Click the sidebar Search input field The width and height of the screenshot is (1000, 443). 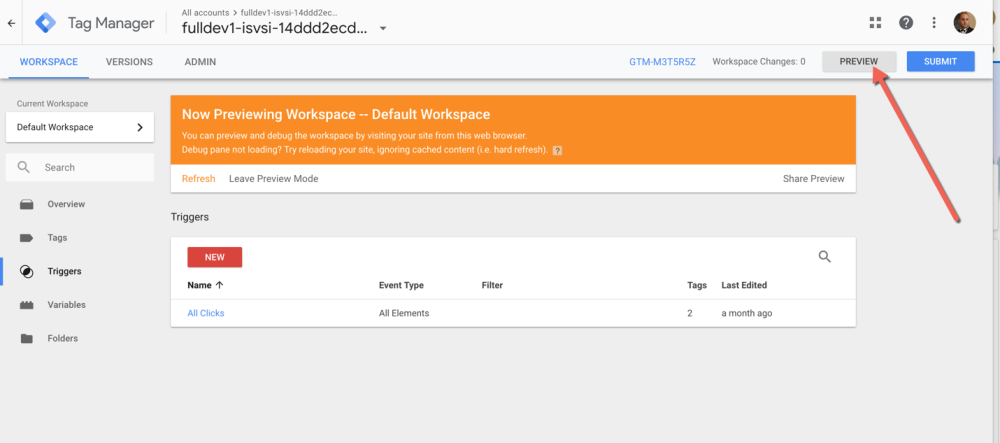click(x=80, y=167)
